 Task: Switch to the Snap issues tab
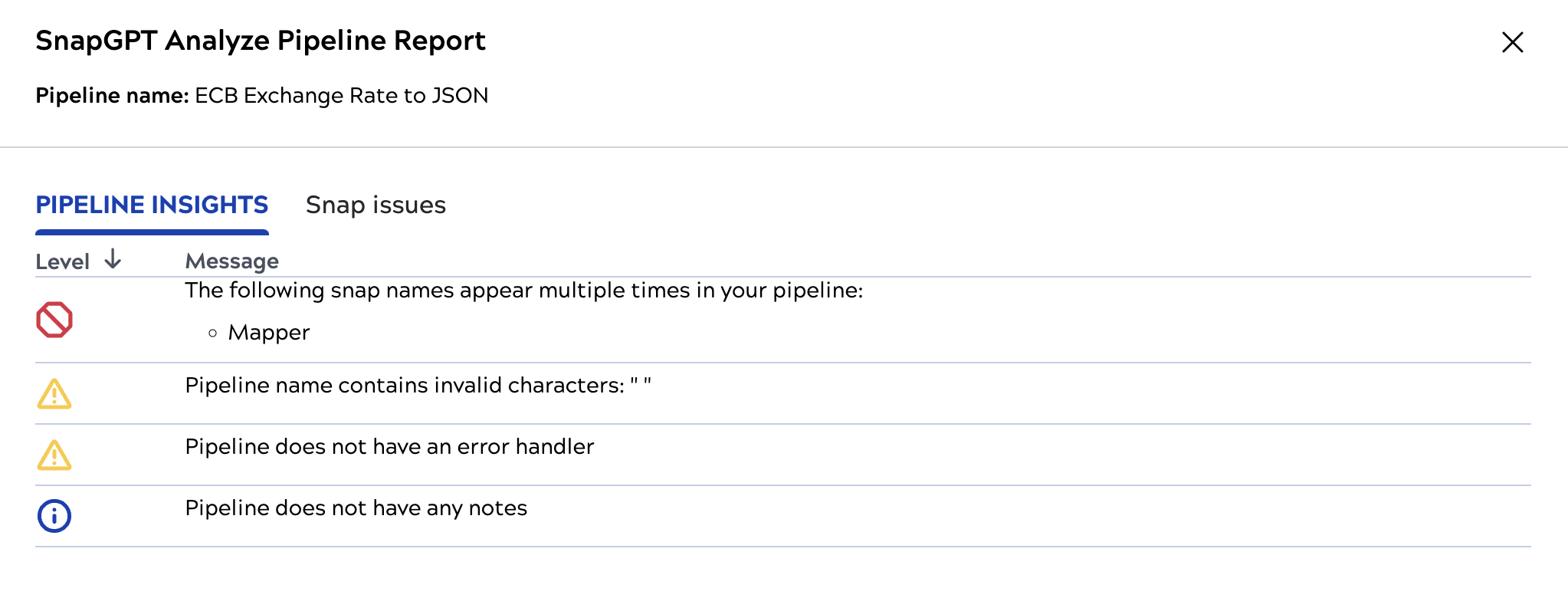click(376, 205)
